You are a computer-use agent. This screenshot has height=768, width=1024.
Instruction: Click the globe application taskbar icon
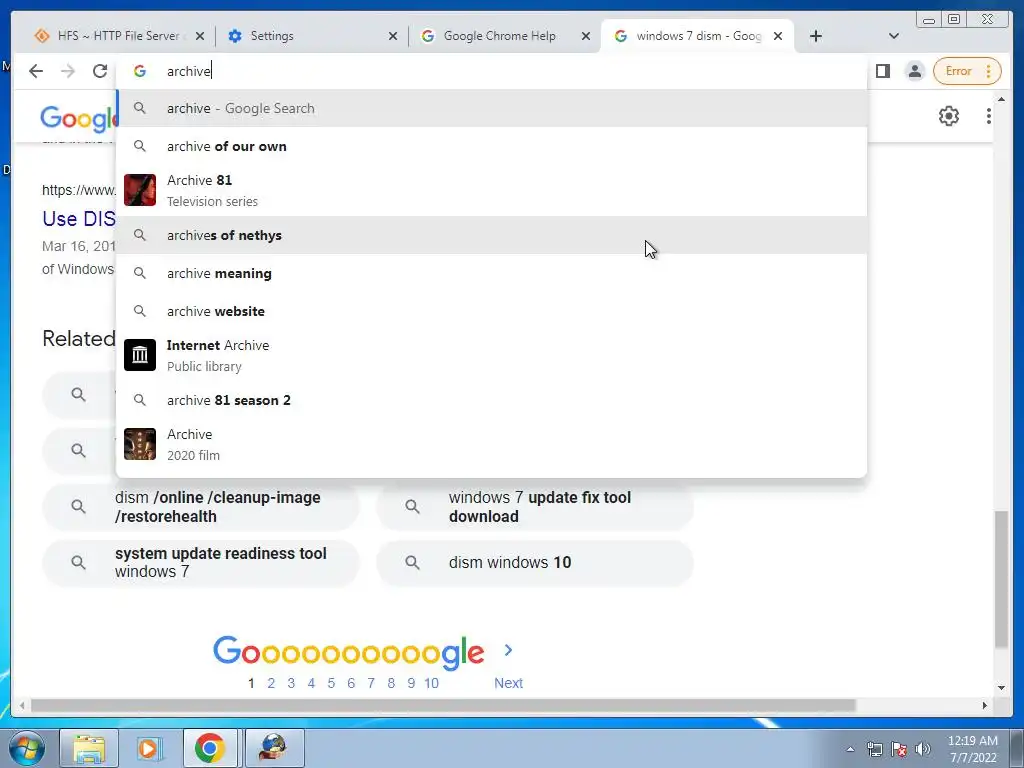click(273, 748)
